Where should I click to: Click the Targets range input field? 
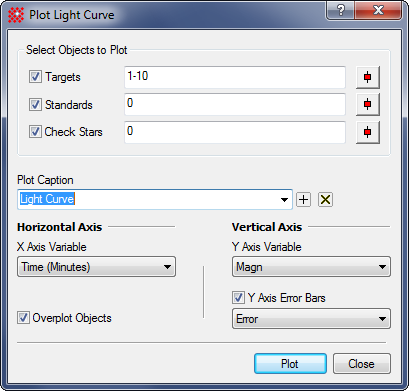coord(235,77)
